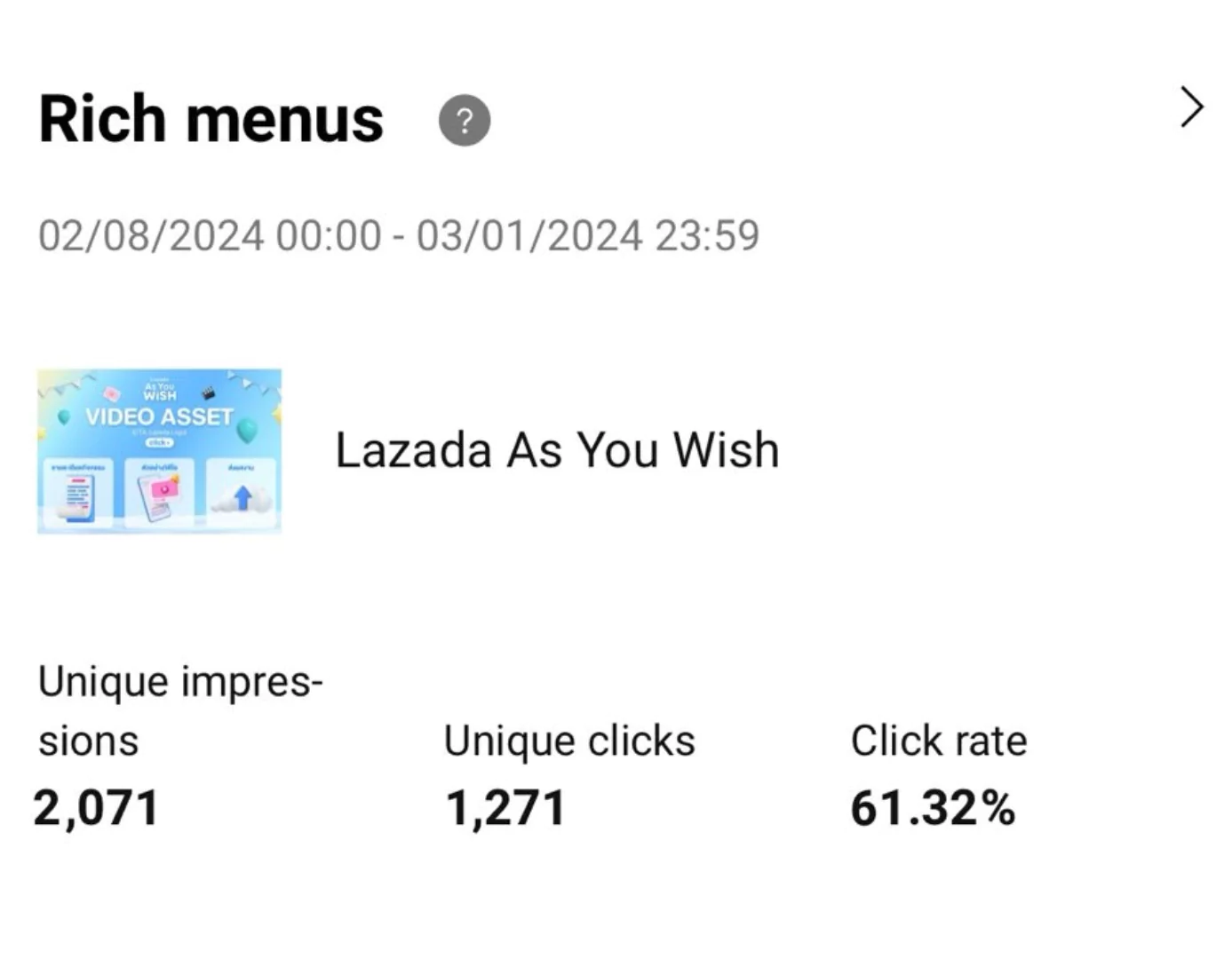Expand Rich menus details with the right chevron
Image resolution: width=1232 pixels, height=959 pixels.
(x=1192, y=107)
